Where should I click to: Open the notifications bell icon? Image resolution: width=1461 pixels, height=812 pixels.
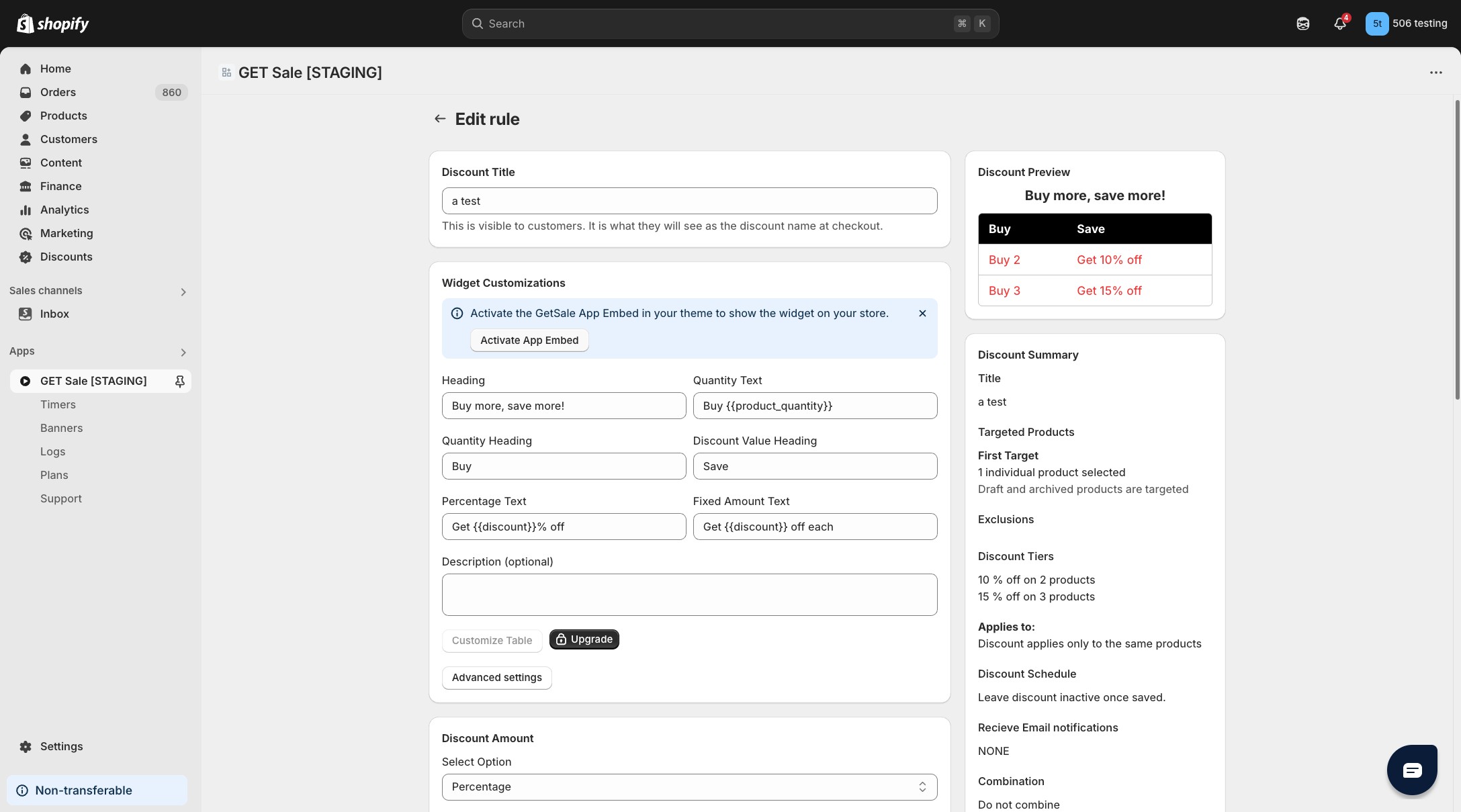(1339, 24)
